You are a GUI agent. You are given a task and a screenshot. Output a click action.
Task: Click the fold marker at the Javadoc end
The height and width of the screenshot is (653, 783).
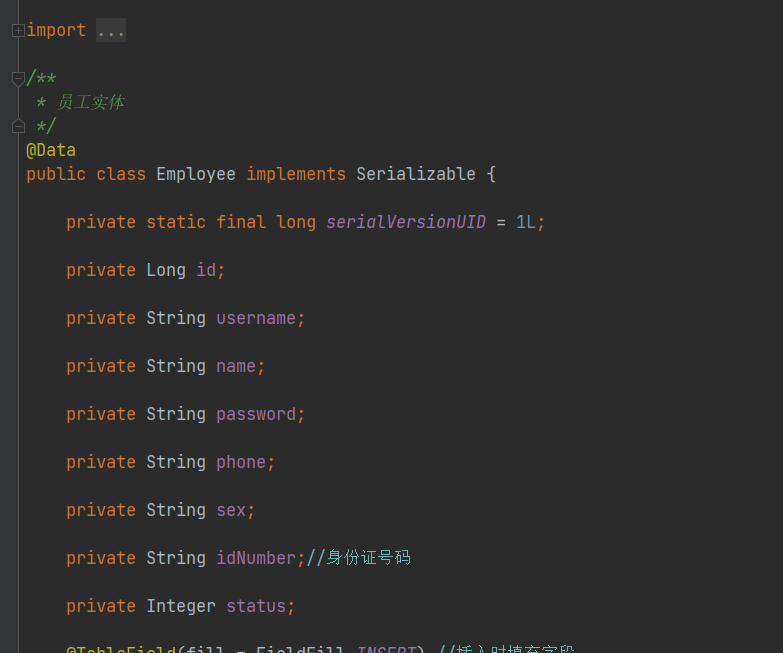coord(17,127)
